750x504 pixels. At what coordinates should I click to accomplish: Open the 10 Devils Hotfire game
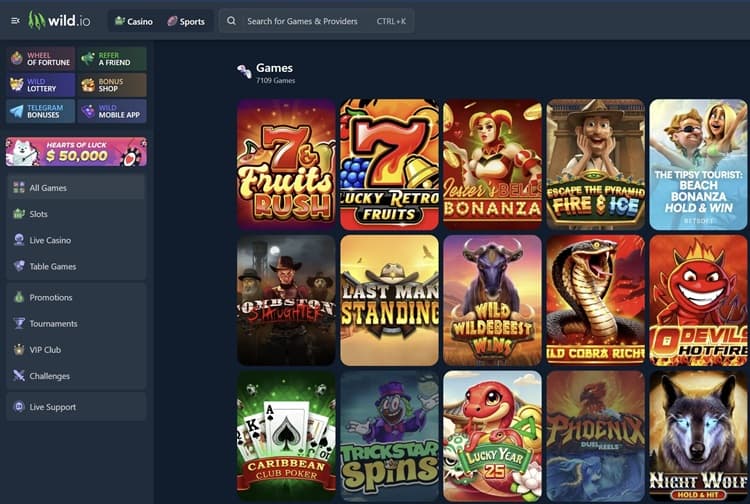tap(698, 300)
